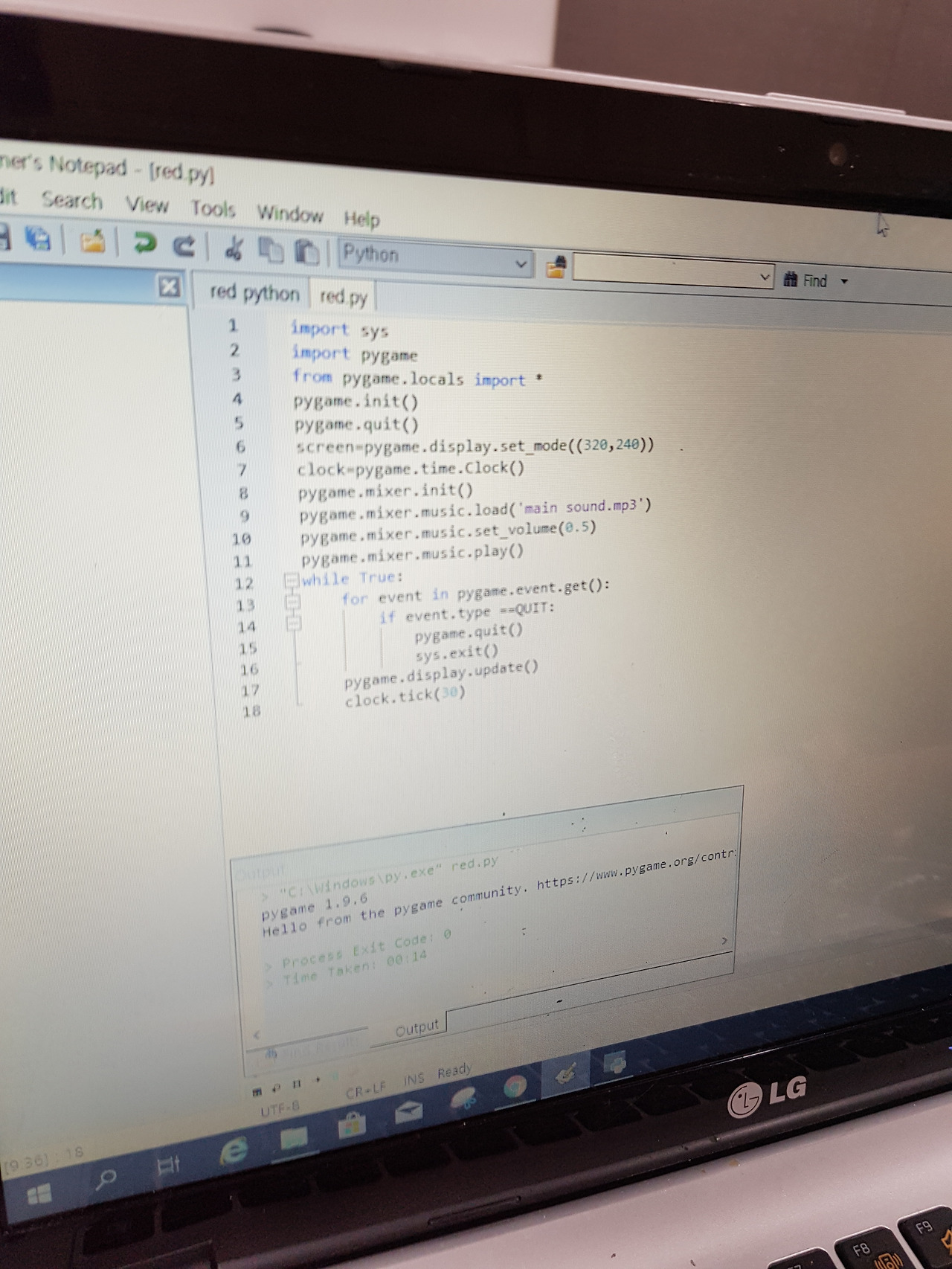Open the Windows Start menu

pos(39,1195)
